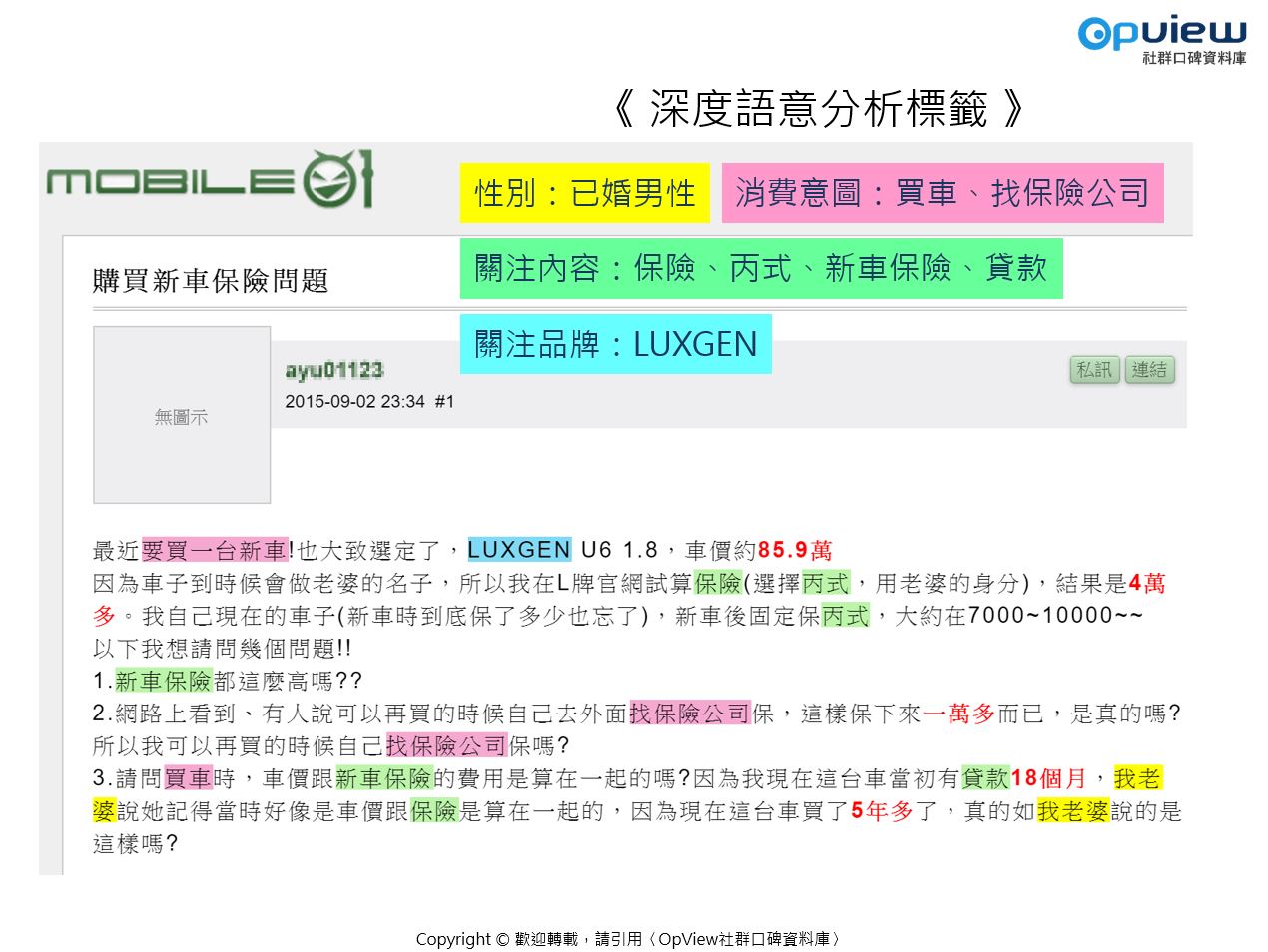The height and width of the screenshot is (952, 1268).
Task: Click the 無圖示 avatar placeholder
Action: (182, 415)
